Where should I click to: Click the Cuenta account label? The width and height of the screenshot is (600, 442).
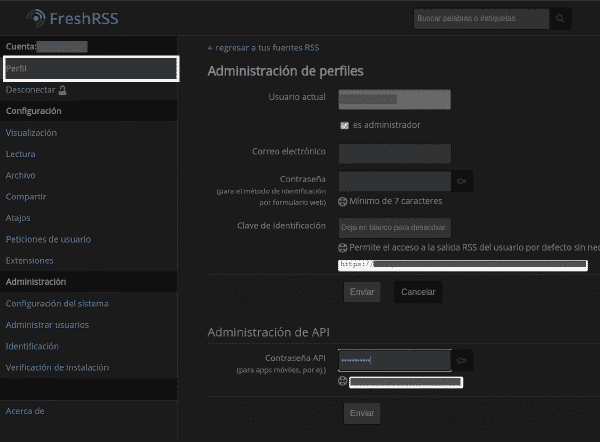coord(21,47)
